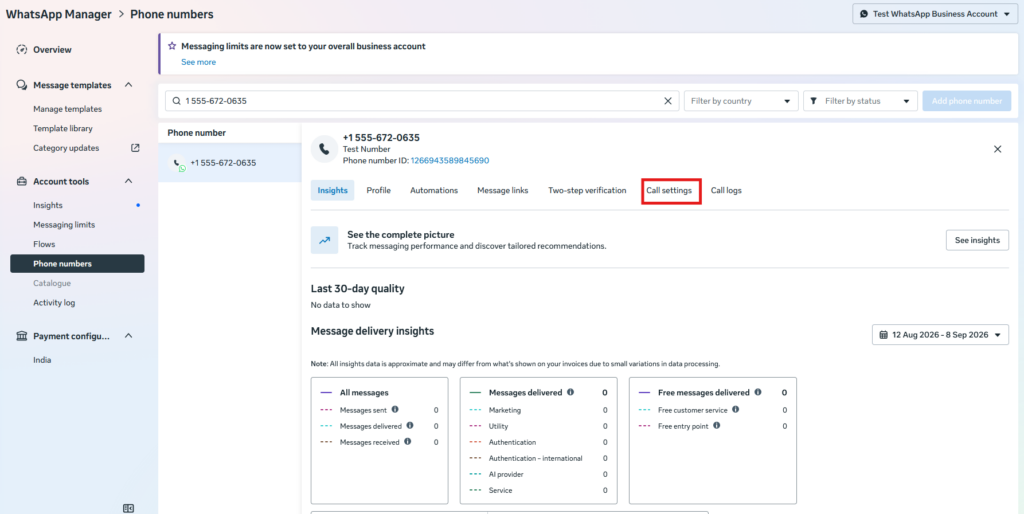Click the Utility legend entry

pyautogui.click(x=498, y=426)
